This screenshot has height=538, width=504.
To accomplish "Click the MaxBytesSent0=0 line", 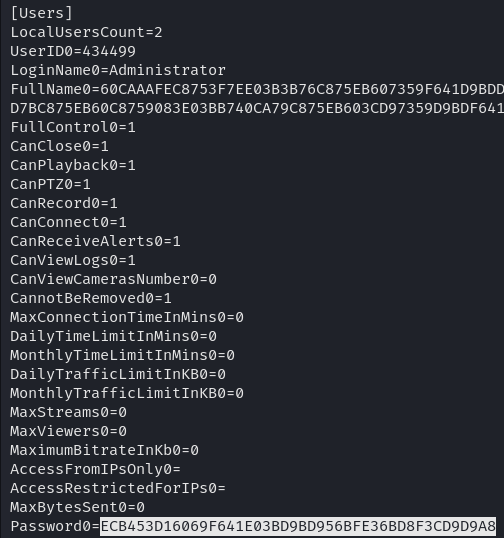I will point(77,507).
